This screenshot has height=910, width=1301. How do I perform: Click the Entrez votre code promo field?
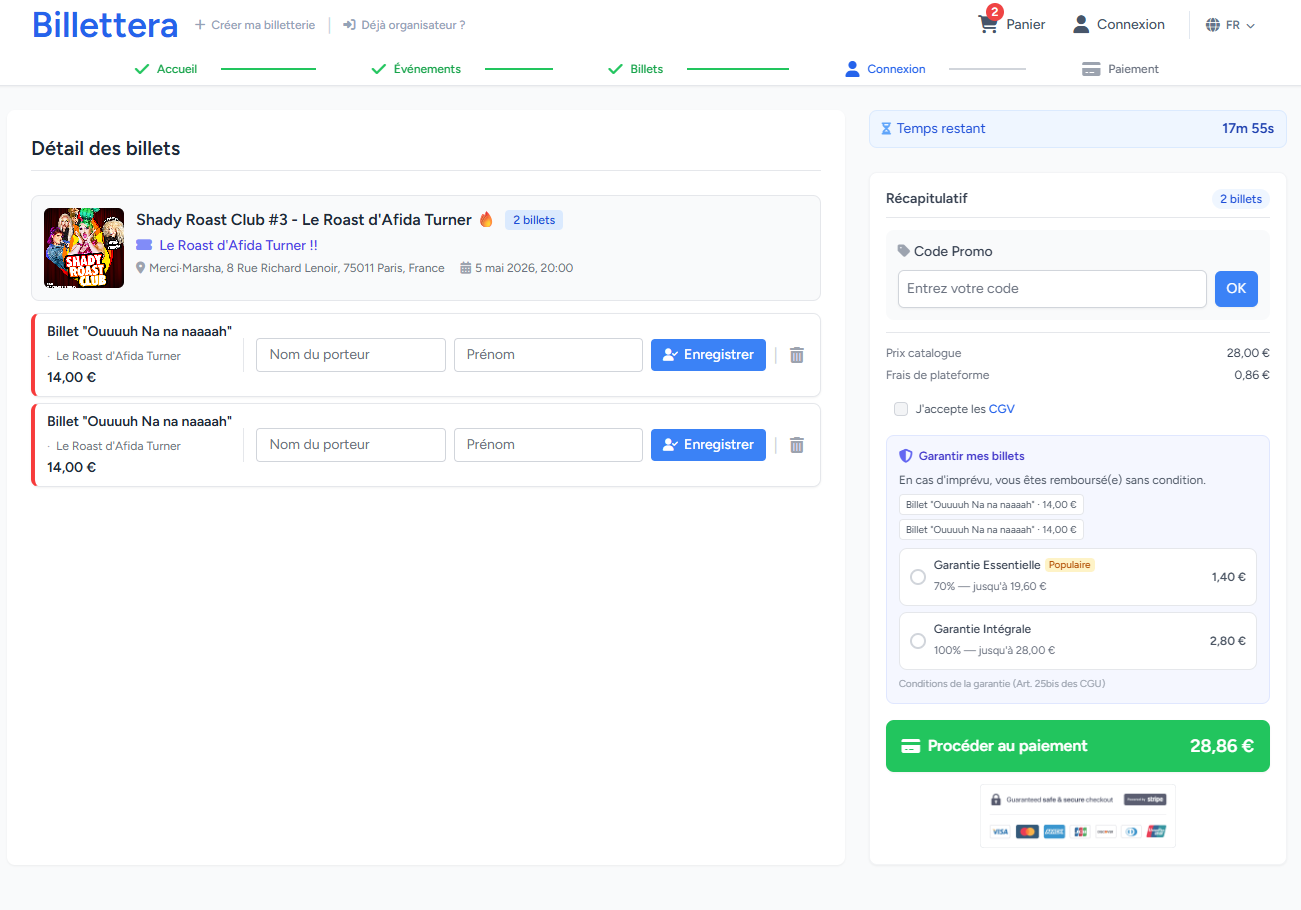[1051, 288]
